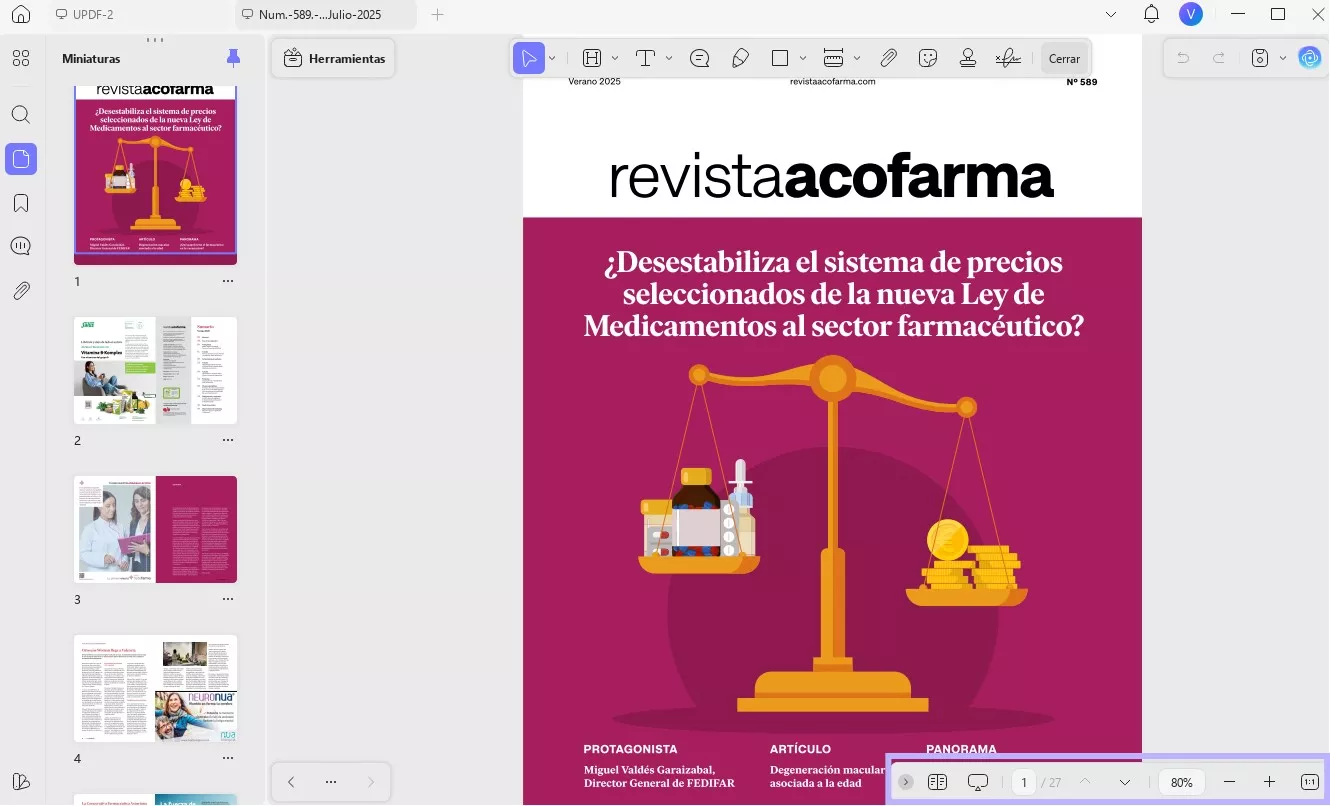Select the rectangle shape tool

pos(781,58)
